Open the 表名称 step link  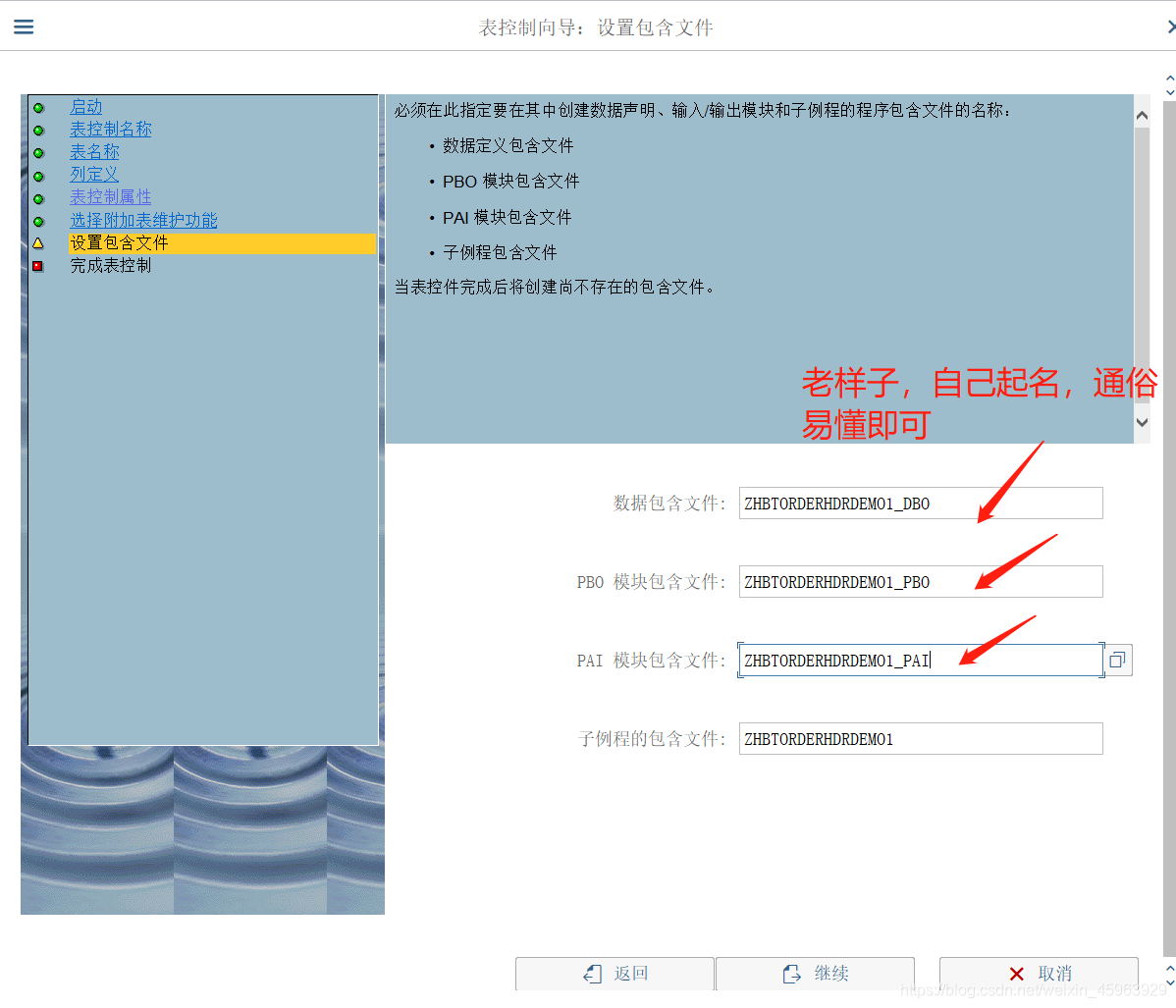[x=94, y=151]
